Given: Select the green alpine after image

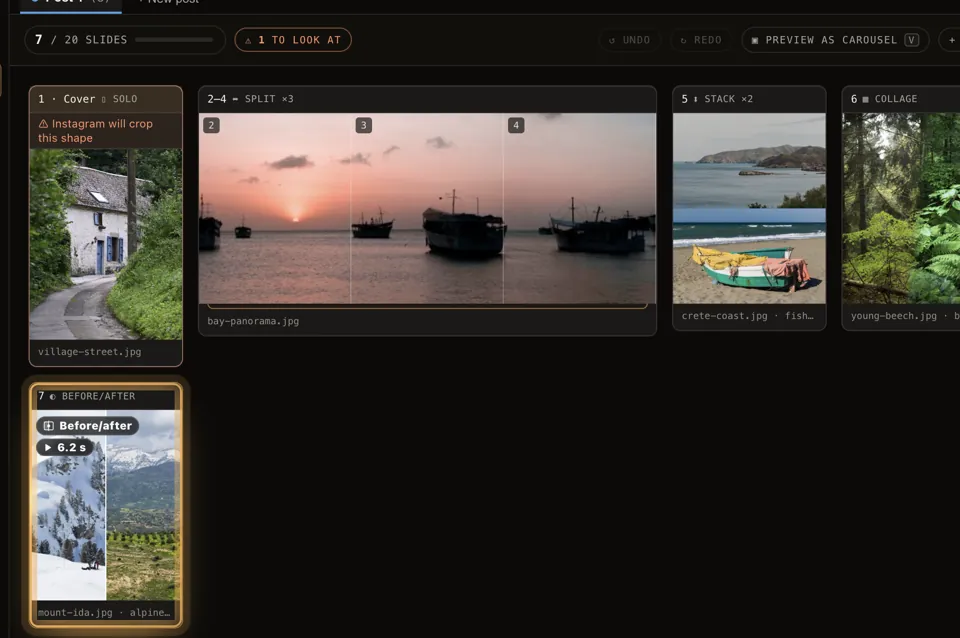Looking at the screenshot, I should click(142, 505).
